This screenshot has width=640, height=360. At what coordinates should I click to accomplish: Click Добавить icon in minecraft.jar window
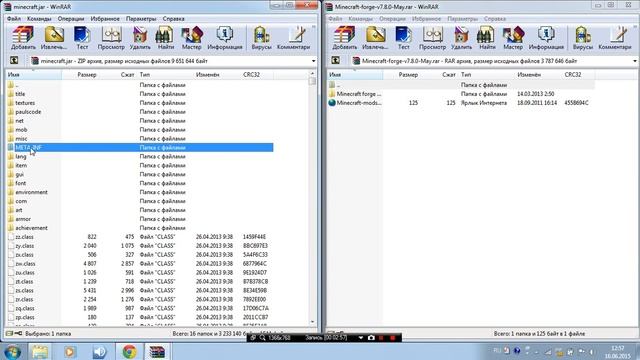[x=23, y=38]
